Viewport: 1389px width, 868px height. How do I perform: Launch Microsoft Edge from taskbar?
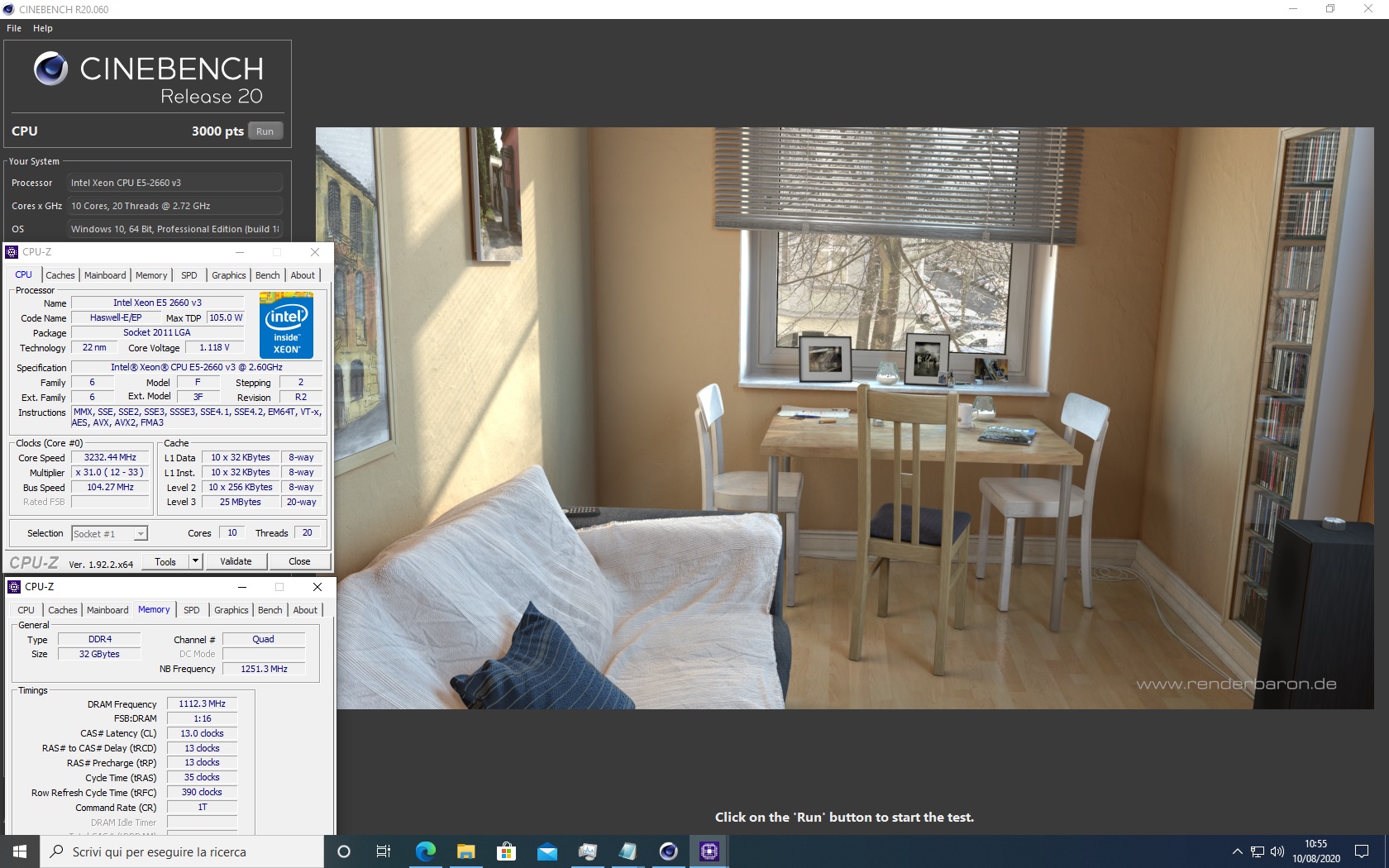click(x=425, y=851)
